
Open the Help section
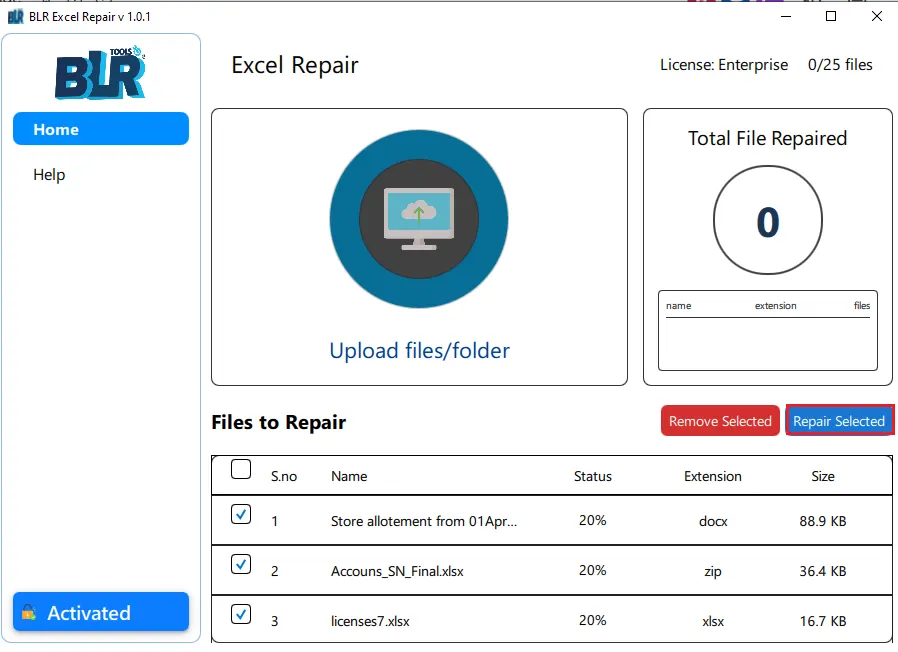pos(48,174)
